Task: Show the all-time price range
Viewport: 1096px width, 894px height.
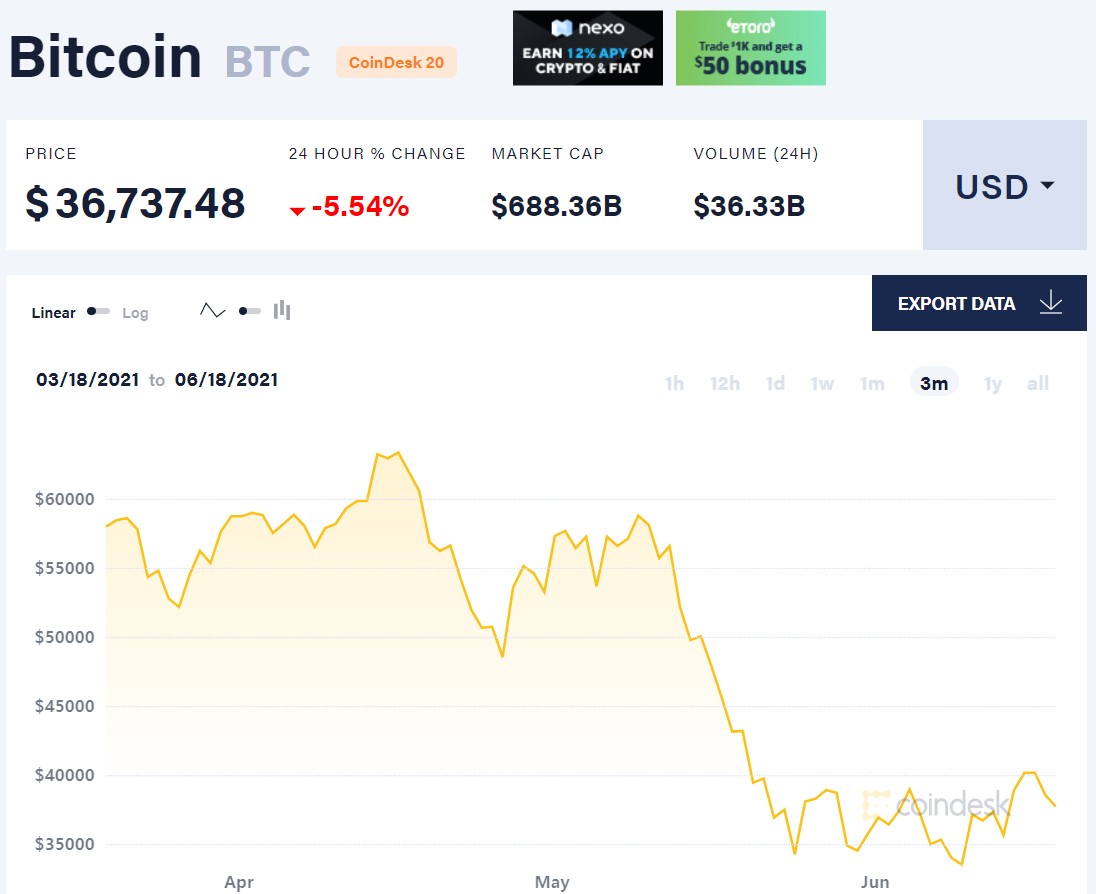Action: 1038,383
